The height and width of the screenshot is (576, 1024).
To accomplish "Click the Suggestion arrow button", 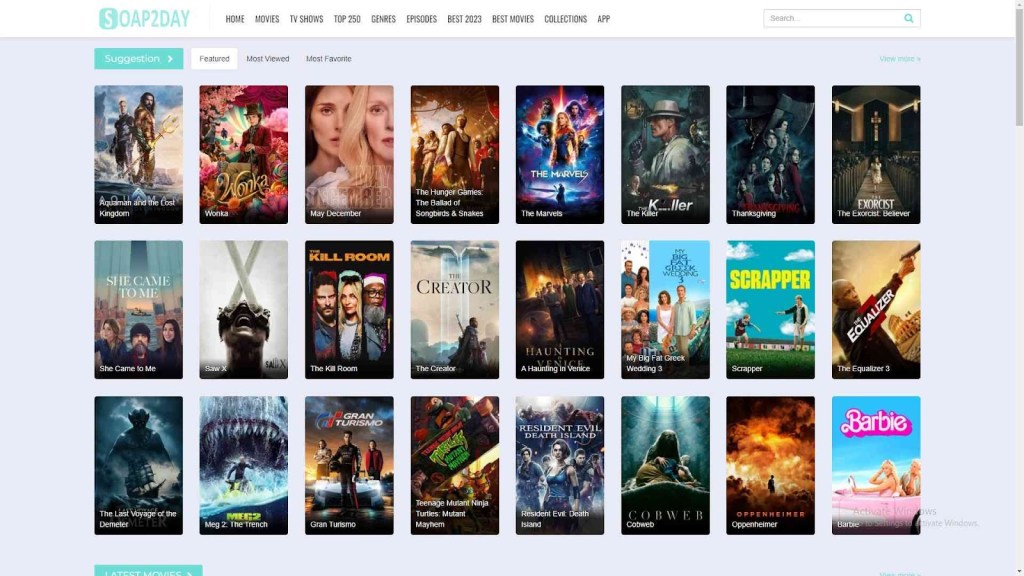I will [139, 59].
